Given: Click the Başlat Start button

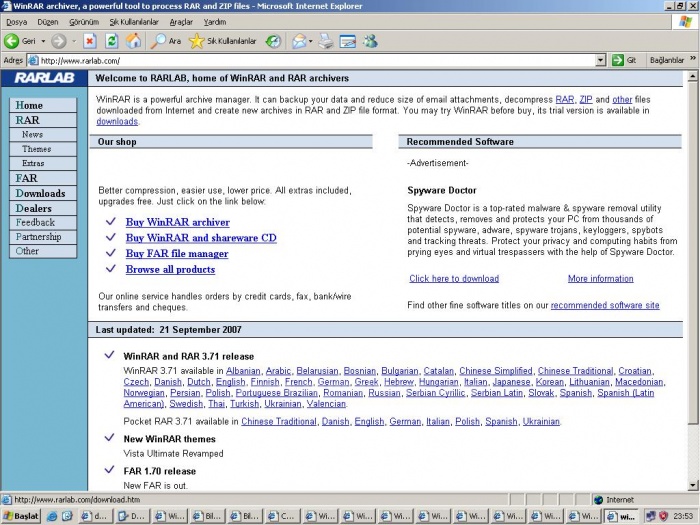Looking at the screenshot, I should click(x=21, y=517).
